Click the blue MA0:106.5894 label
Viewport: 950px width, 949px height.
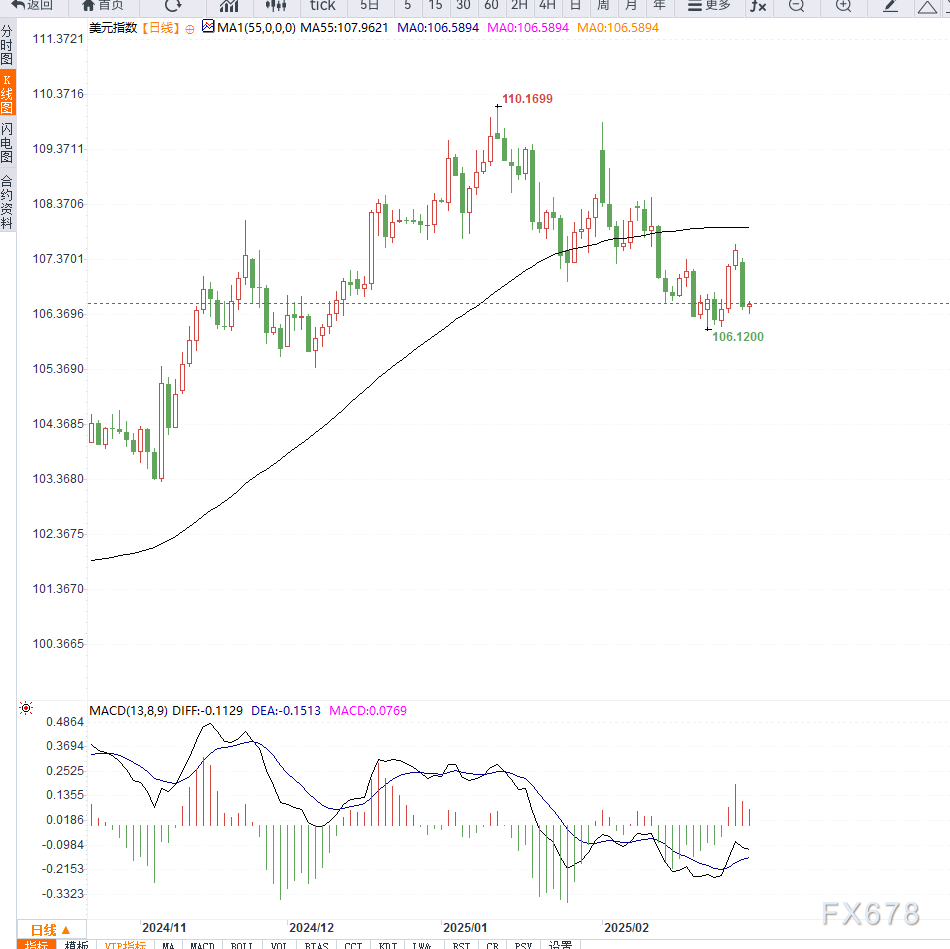point(438,28)
